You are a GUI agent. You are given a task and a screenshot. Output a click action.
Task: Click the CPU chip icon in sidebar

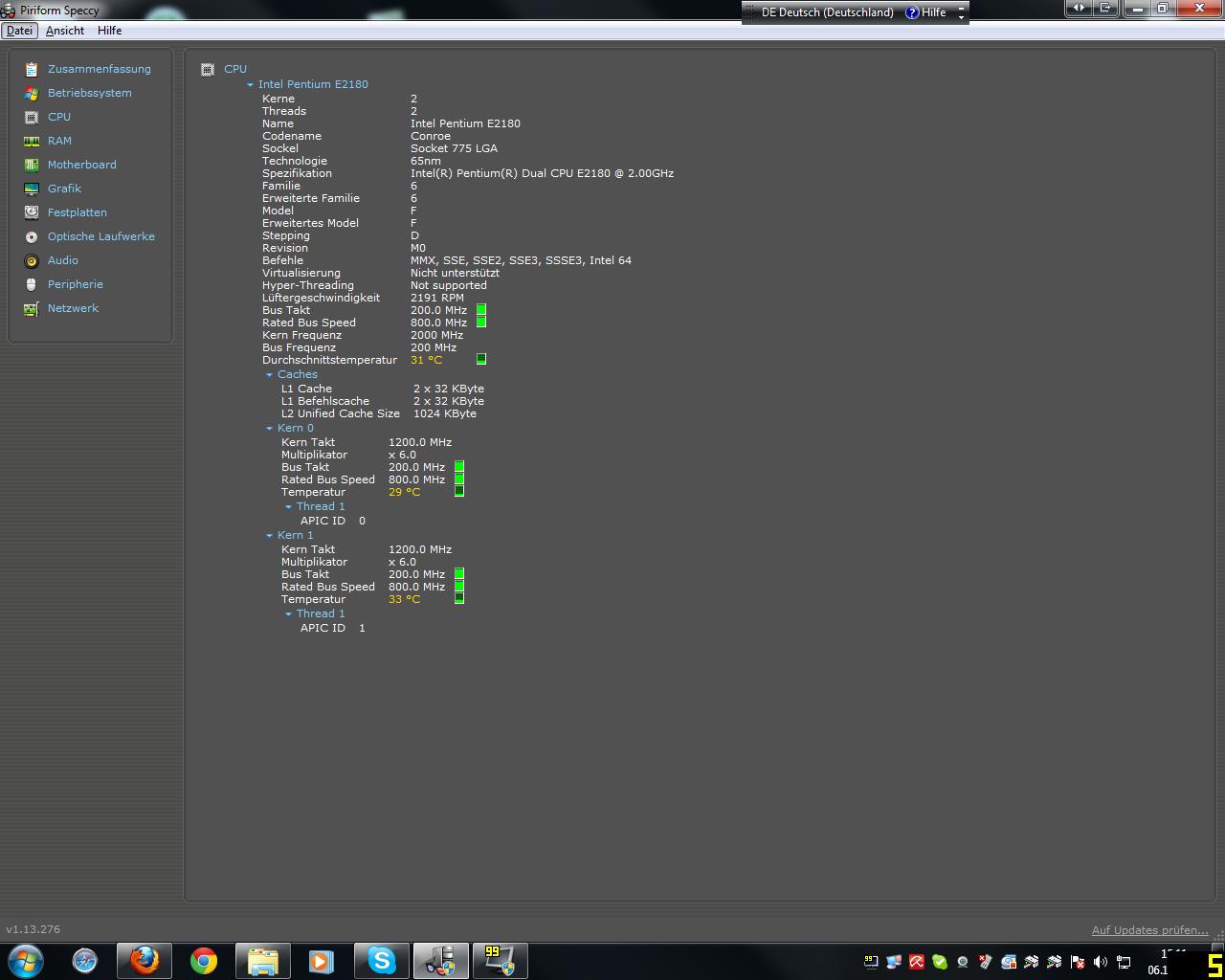click(32, 117)
